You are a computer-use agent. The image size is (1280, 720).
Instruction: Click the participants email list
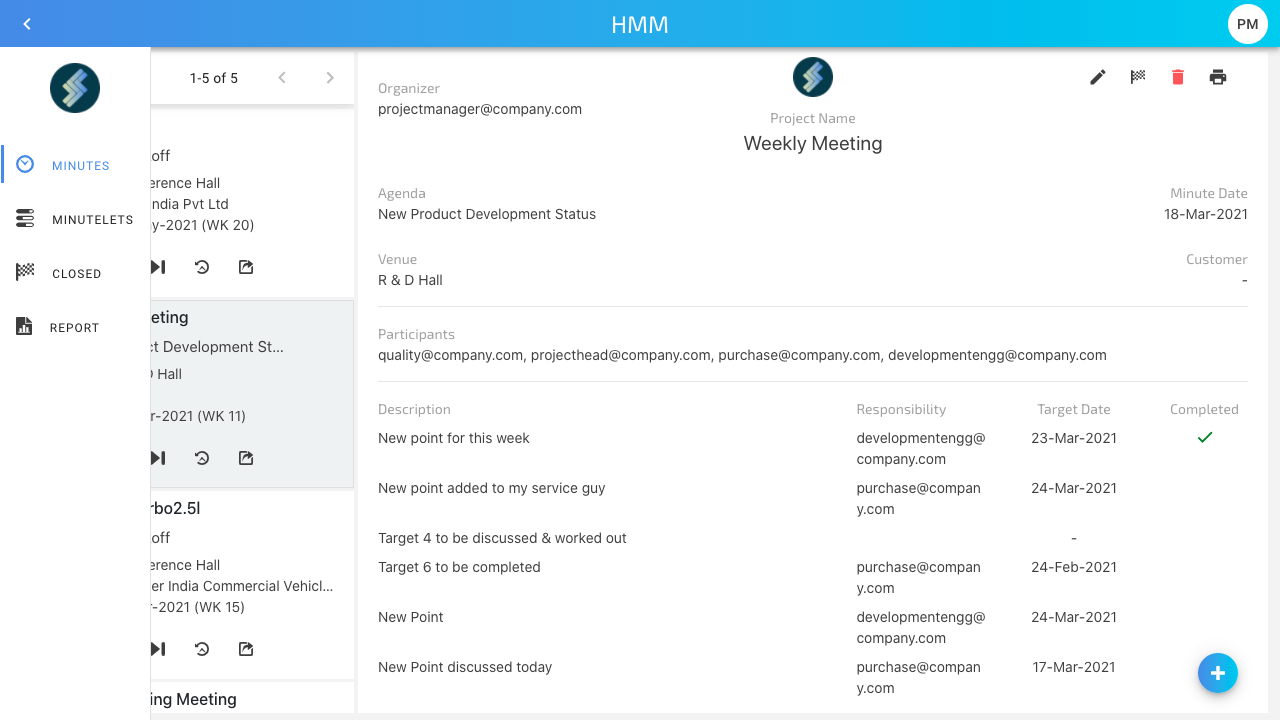[742, 355]
